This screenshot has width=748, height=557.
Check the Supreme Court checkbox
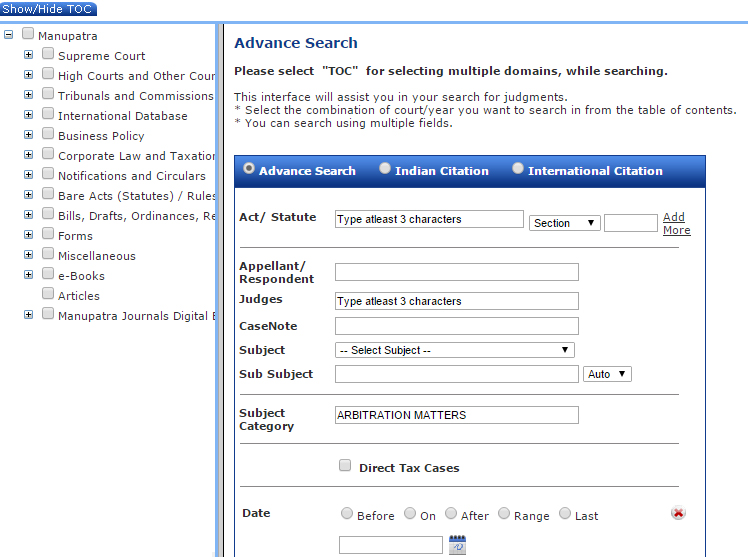(48, 53)
